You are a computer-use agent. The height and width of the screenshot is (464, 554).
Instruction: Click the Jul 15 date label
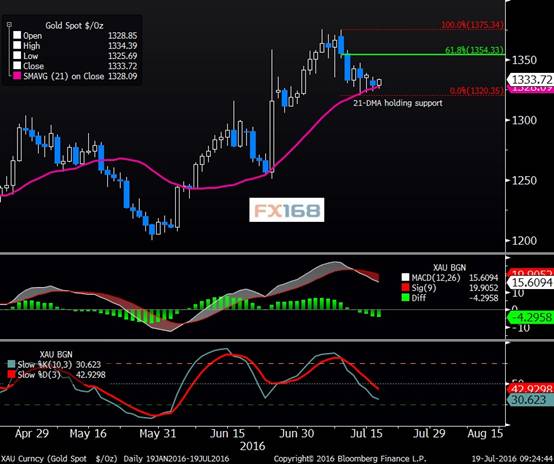pos(366,433)
